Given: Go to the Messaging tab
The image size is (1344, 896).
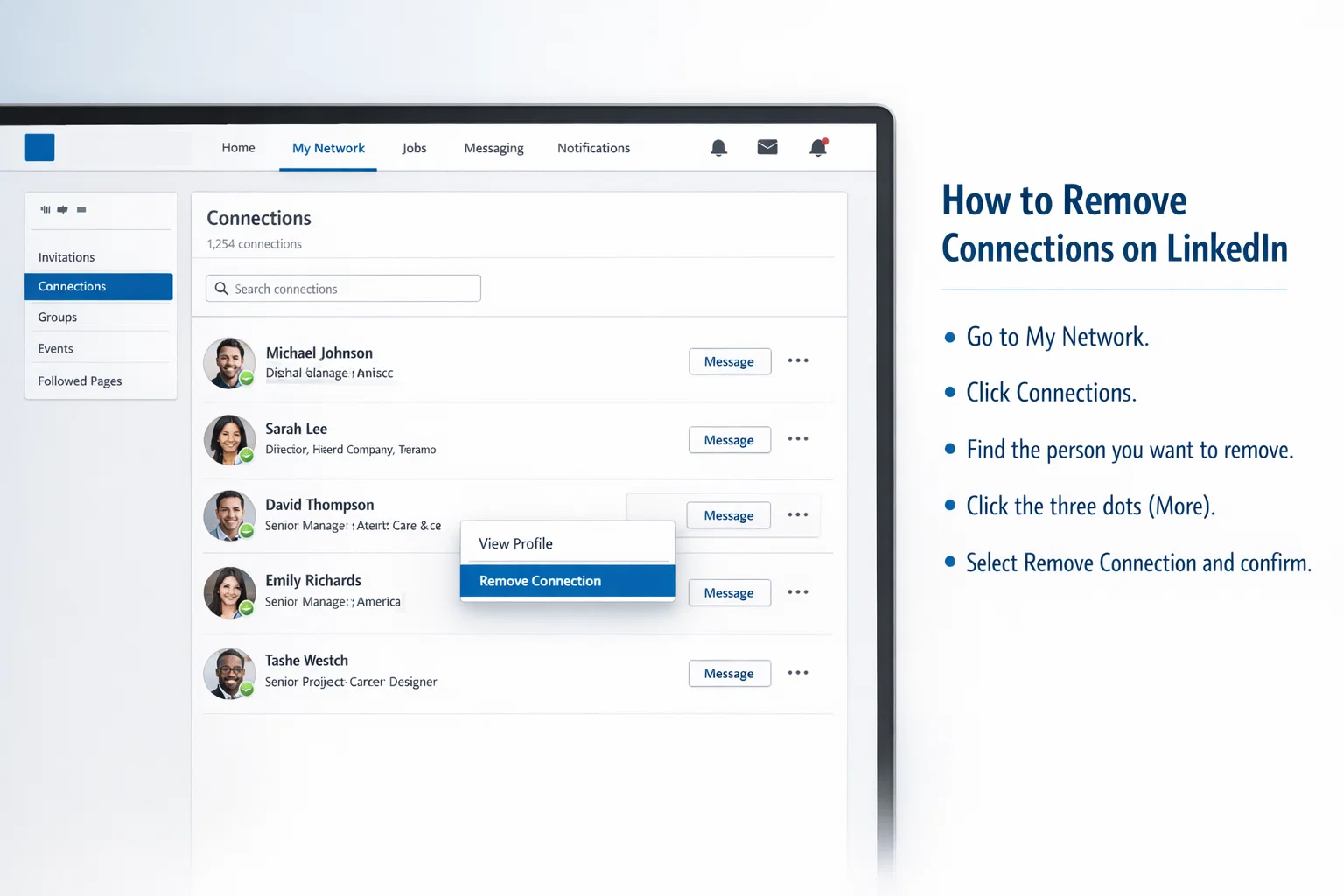Looking at the screenshot, I should (493, 148).
